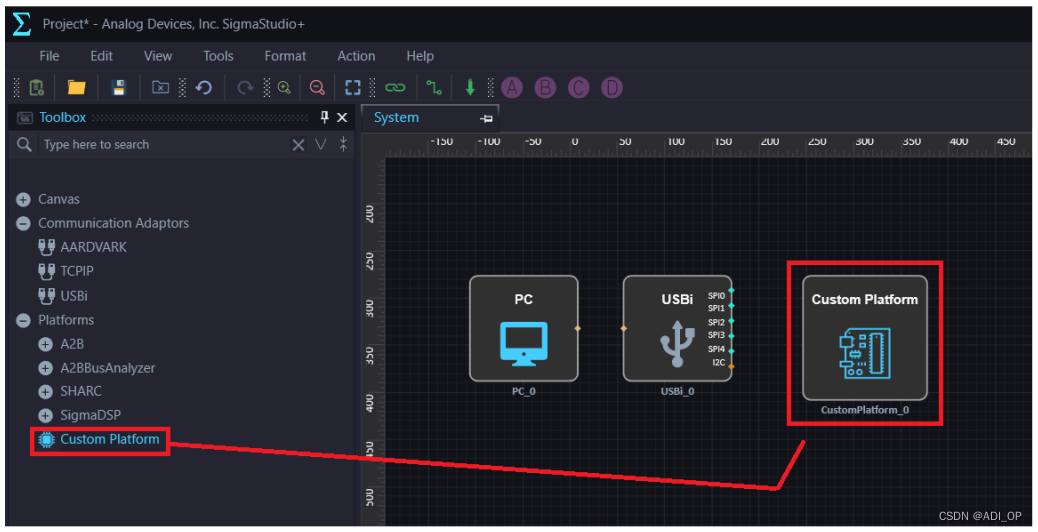1038x532 pixels.
Task: Click the close project folder icon
Action: pos(160,87)
